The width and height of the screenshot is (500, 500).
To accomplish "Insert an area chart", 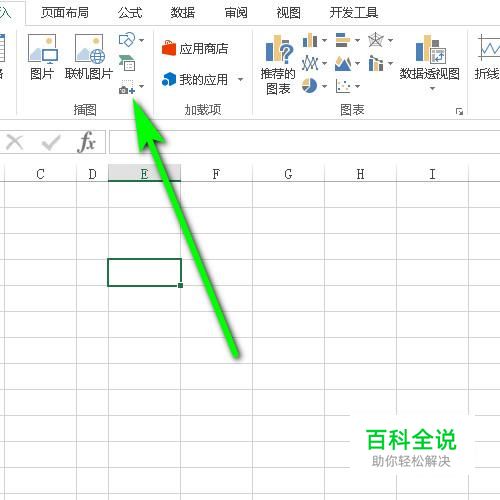I will click(x=343, y=63).
